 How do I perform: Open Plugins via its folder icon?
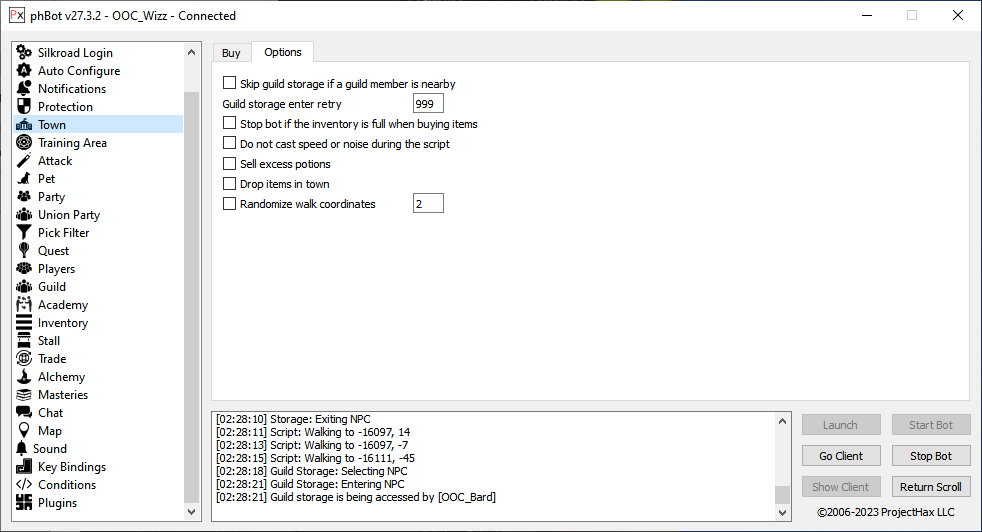coord(25,503)
